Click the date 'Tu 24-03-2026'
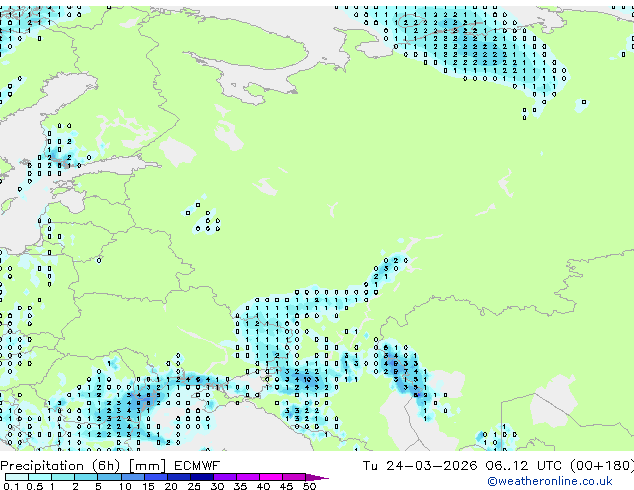The height and width of the screenshot is (490, 634). click(420, 466)
